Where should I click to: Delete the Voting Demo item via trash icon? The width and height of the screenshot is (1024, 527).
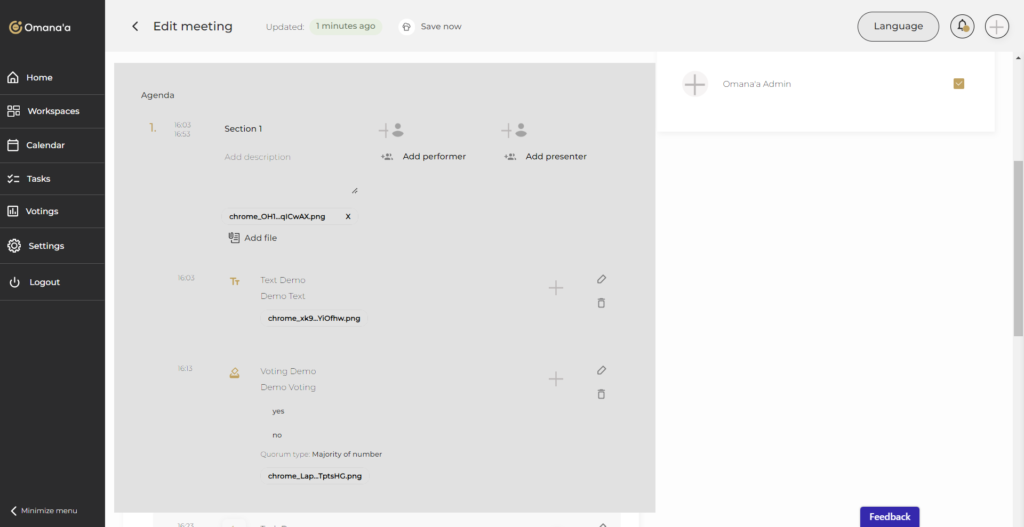tap(601, 394)
